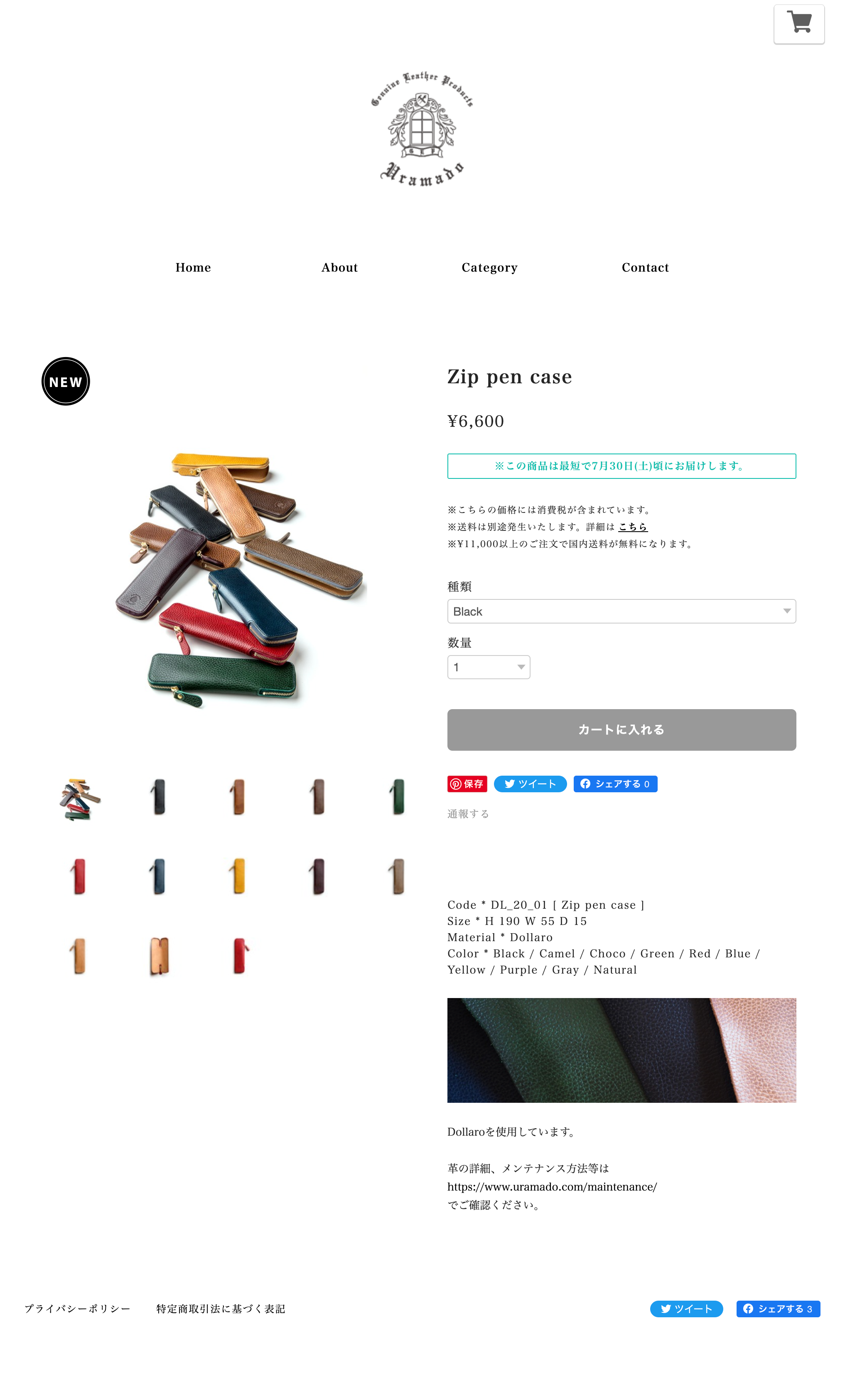This screenshot has width=845, height=1400.
Task: Click footer Facebook シェアする 3 button
Action: 778,1309
